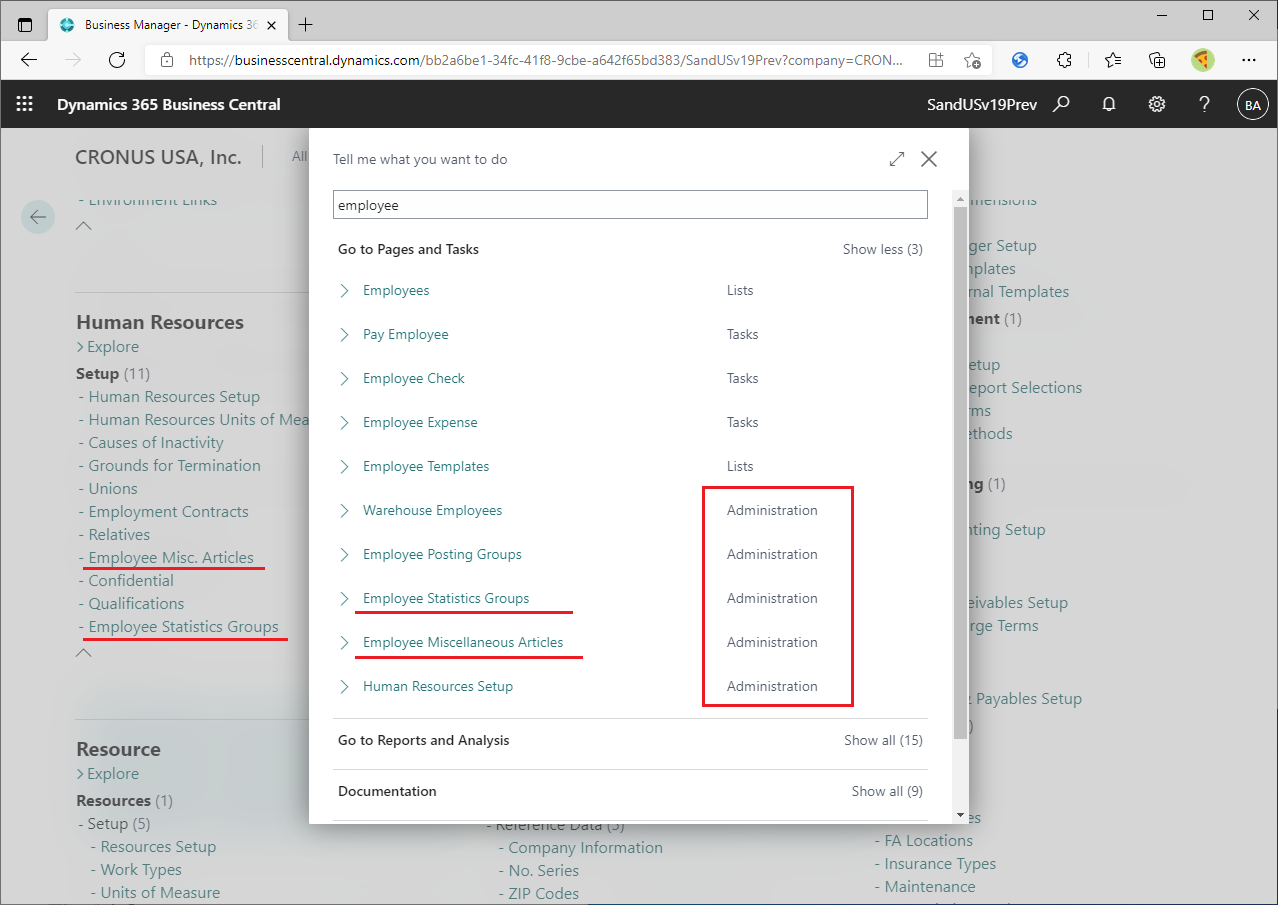Viewport: 1278px width, 905px height.
Task: Open a new browser tab
Action: point(305,24)
